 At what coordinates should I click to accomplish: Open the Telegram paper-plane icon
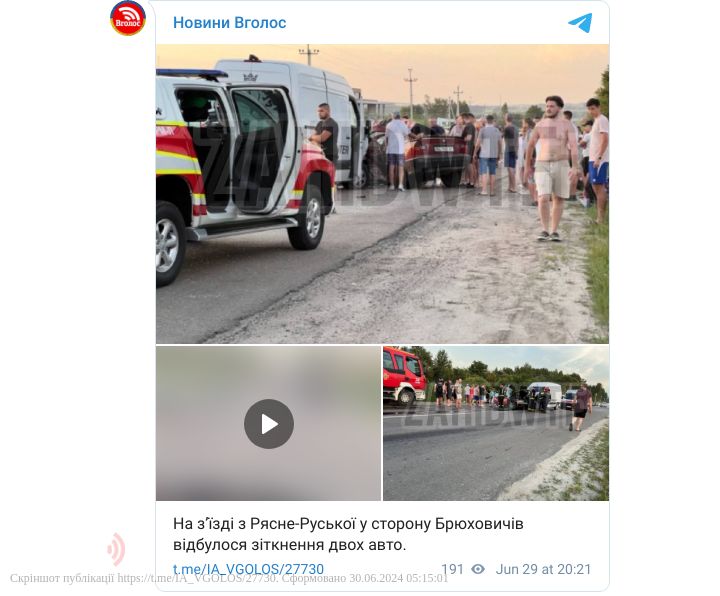[580, 22]
